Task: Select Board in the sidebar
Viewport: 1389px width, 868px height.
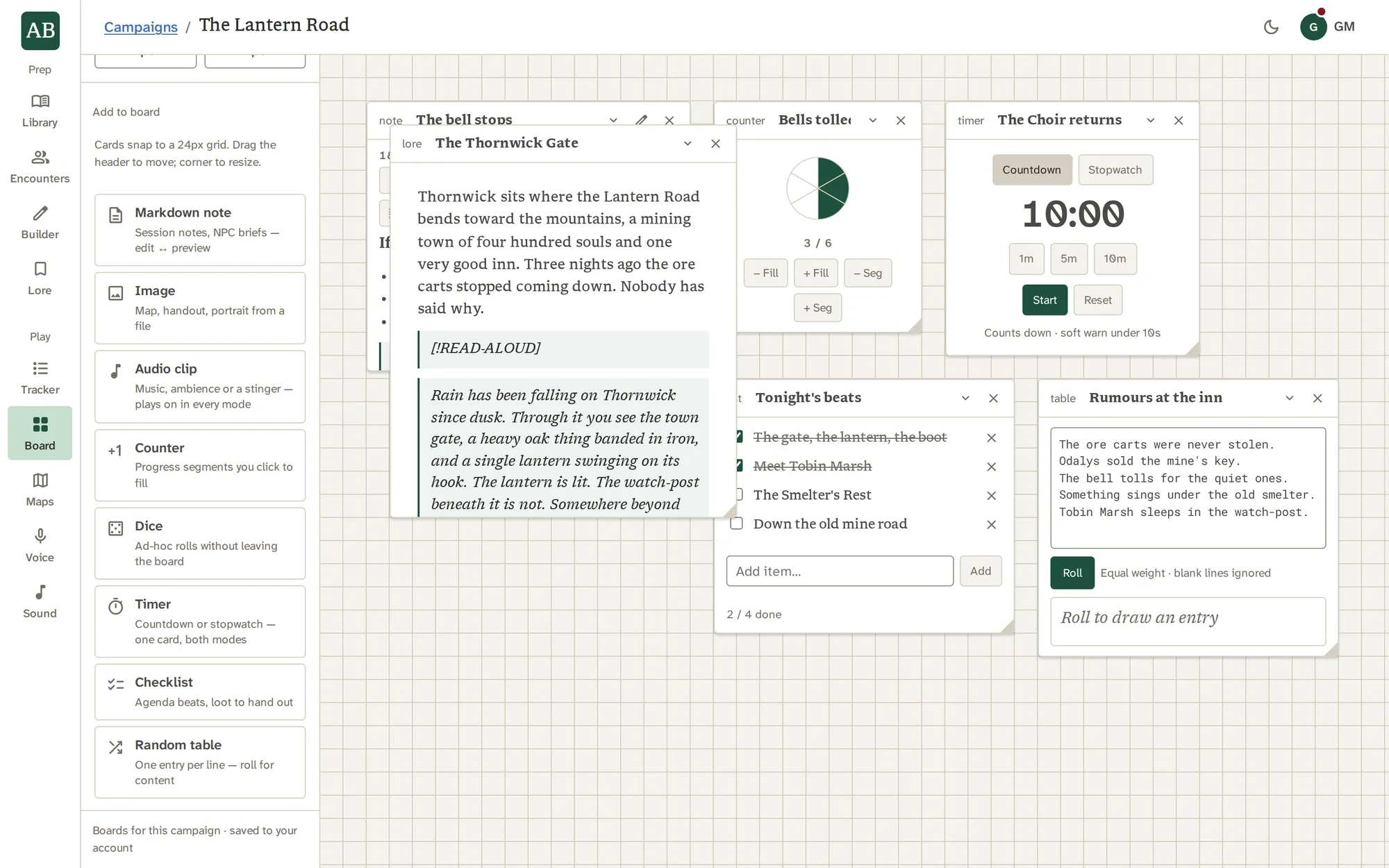Action: tap(40, 433)
